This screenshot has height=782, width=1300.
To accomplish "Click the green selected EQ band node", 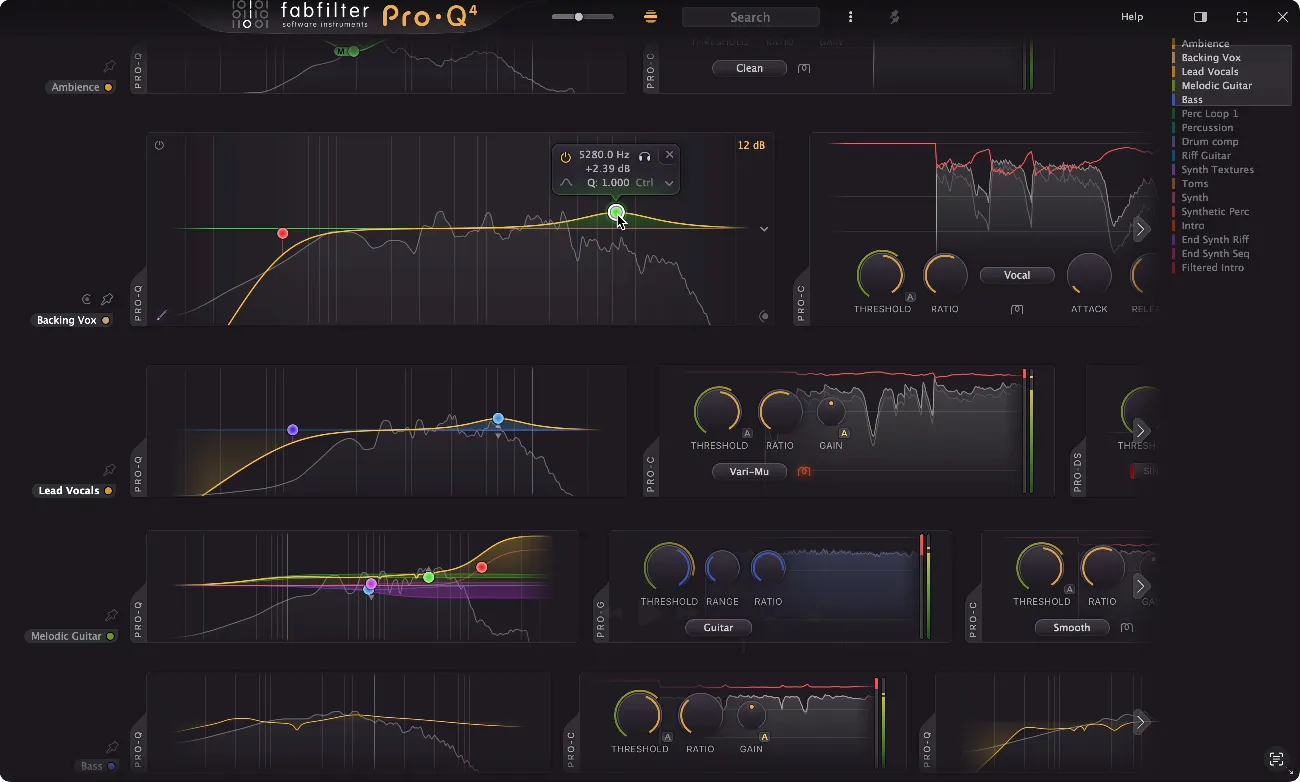I will pos(616,212).
